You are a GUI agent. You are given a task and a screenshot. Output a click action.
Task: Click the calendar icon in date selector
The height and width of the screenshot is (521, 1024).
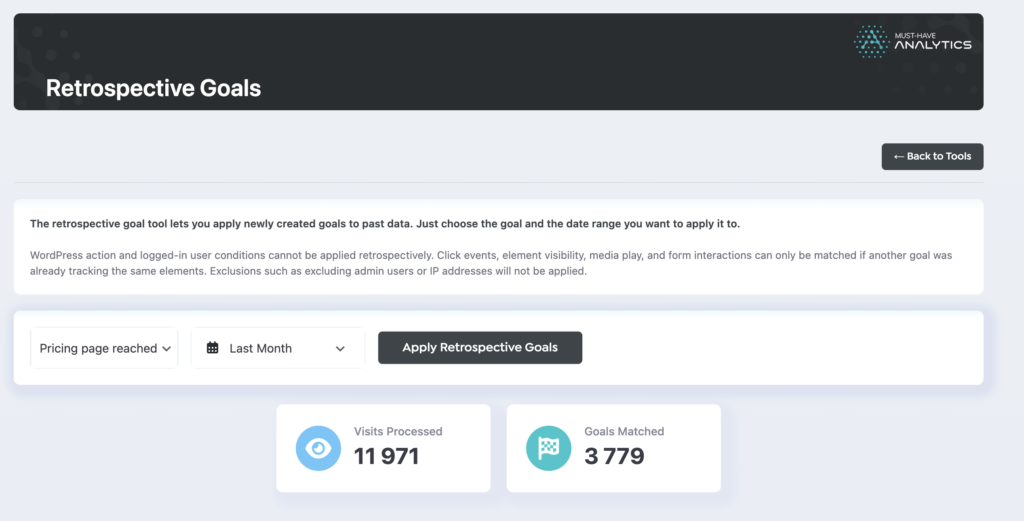pos(213,348)
